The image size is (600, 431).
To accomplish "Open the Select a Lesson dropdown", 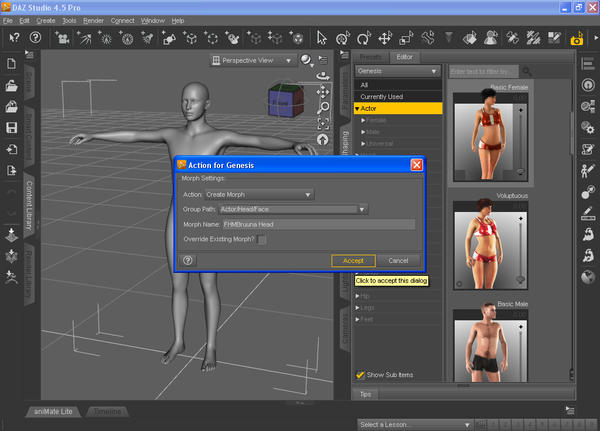I will tap(415, 424).
